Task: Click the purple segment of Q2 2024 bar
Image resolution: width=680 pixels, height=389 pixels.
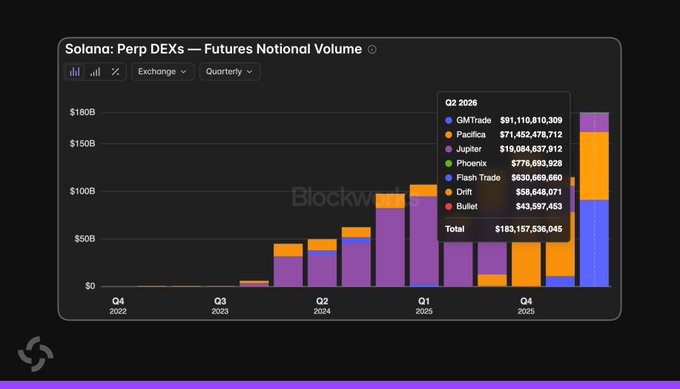Action: 322,271
